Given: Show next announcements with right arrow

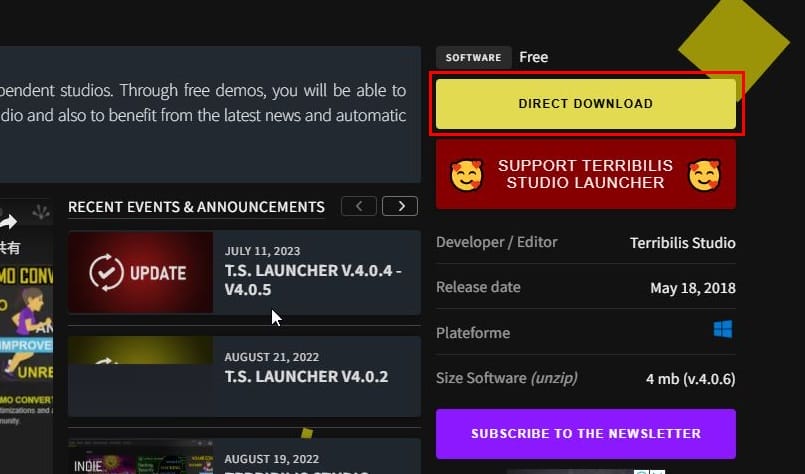Looking at the screenshot, I should (400, 206).
